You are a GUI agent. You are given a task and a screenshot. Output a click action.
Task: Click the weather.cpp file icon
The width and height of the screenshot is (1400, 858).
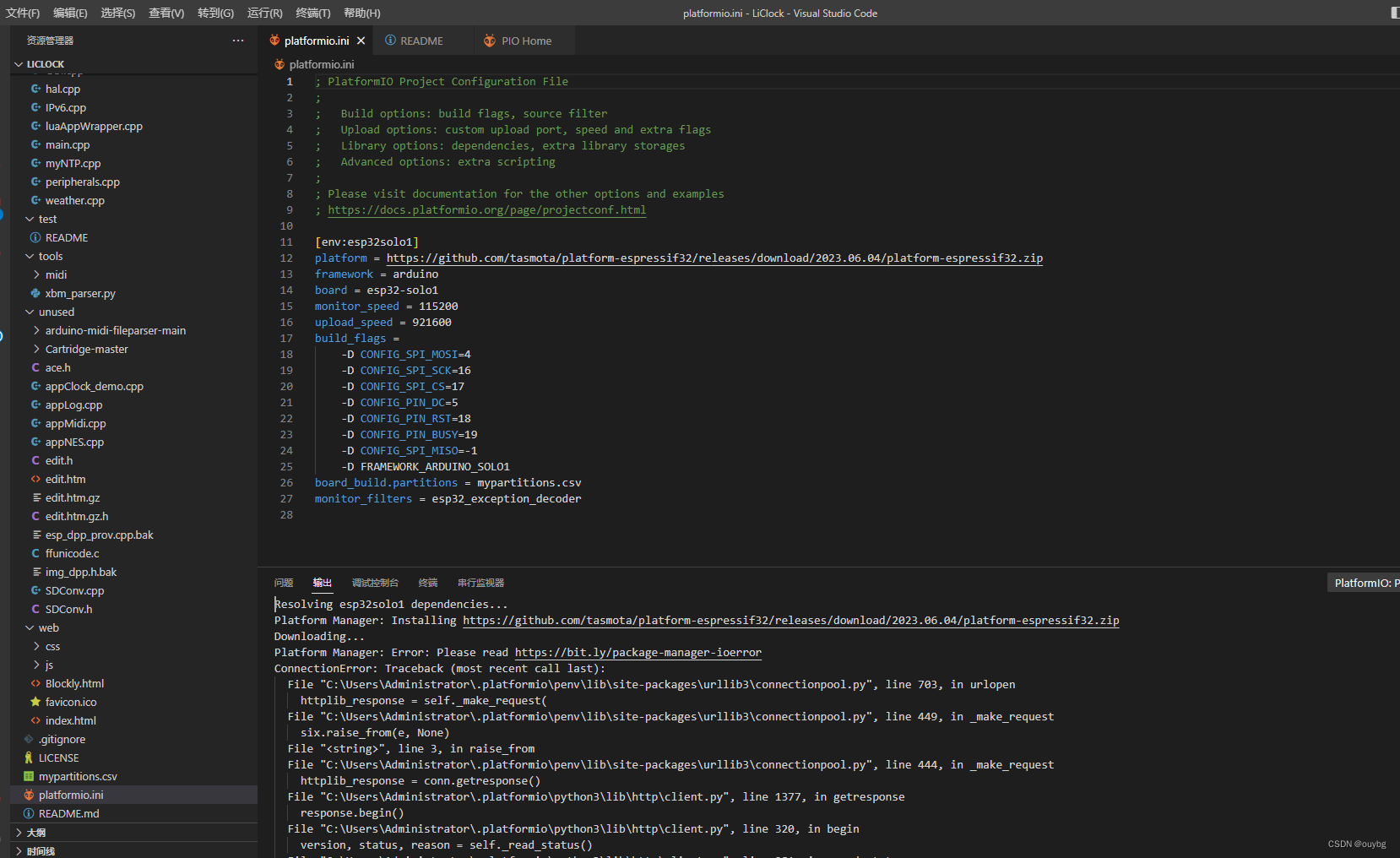click(x=35, y=200)
